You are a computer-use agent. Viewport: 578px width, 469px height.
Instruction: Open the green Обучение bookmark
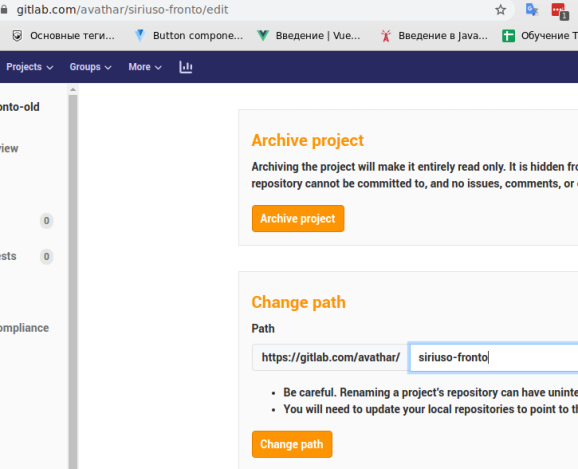click(x=540, y=35)
